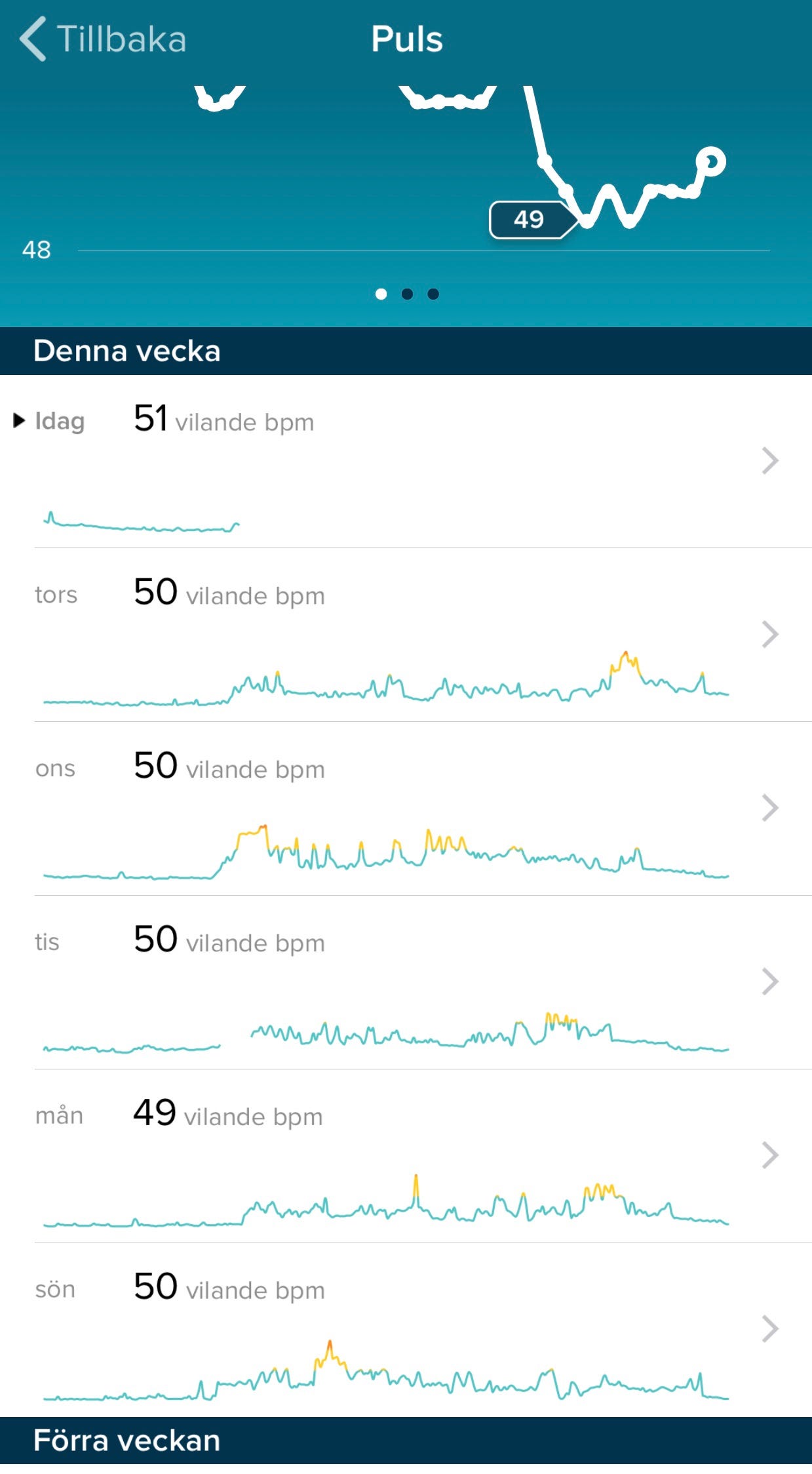
Task: Select the first chart page dot
Action: tap(381, 294)
